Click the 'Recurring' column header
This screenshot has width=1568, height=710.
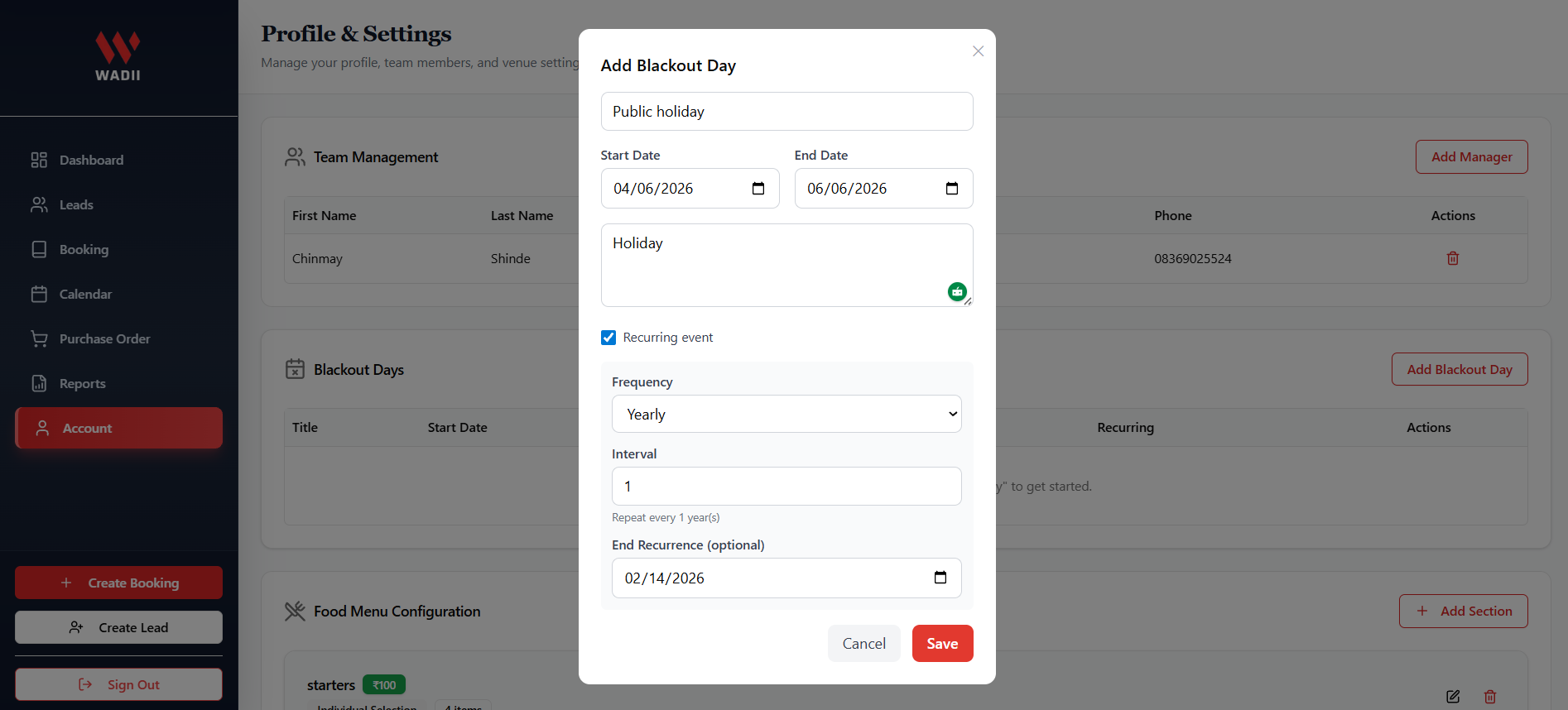click(1125, 427)
